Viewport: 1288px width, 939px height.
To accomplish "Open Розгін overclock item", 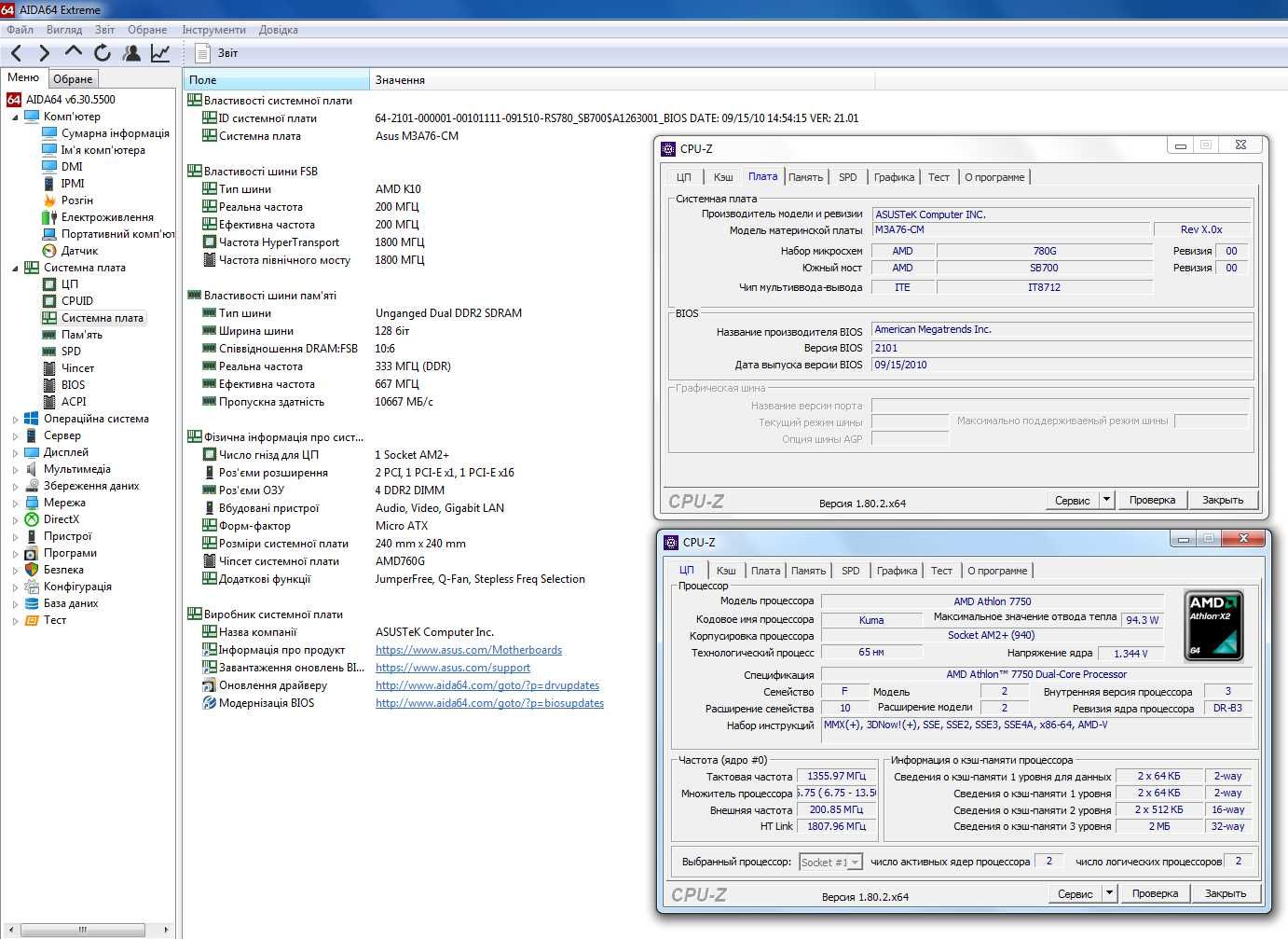I will tap(76, 200).
